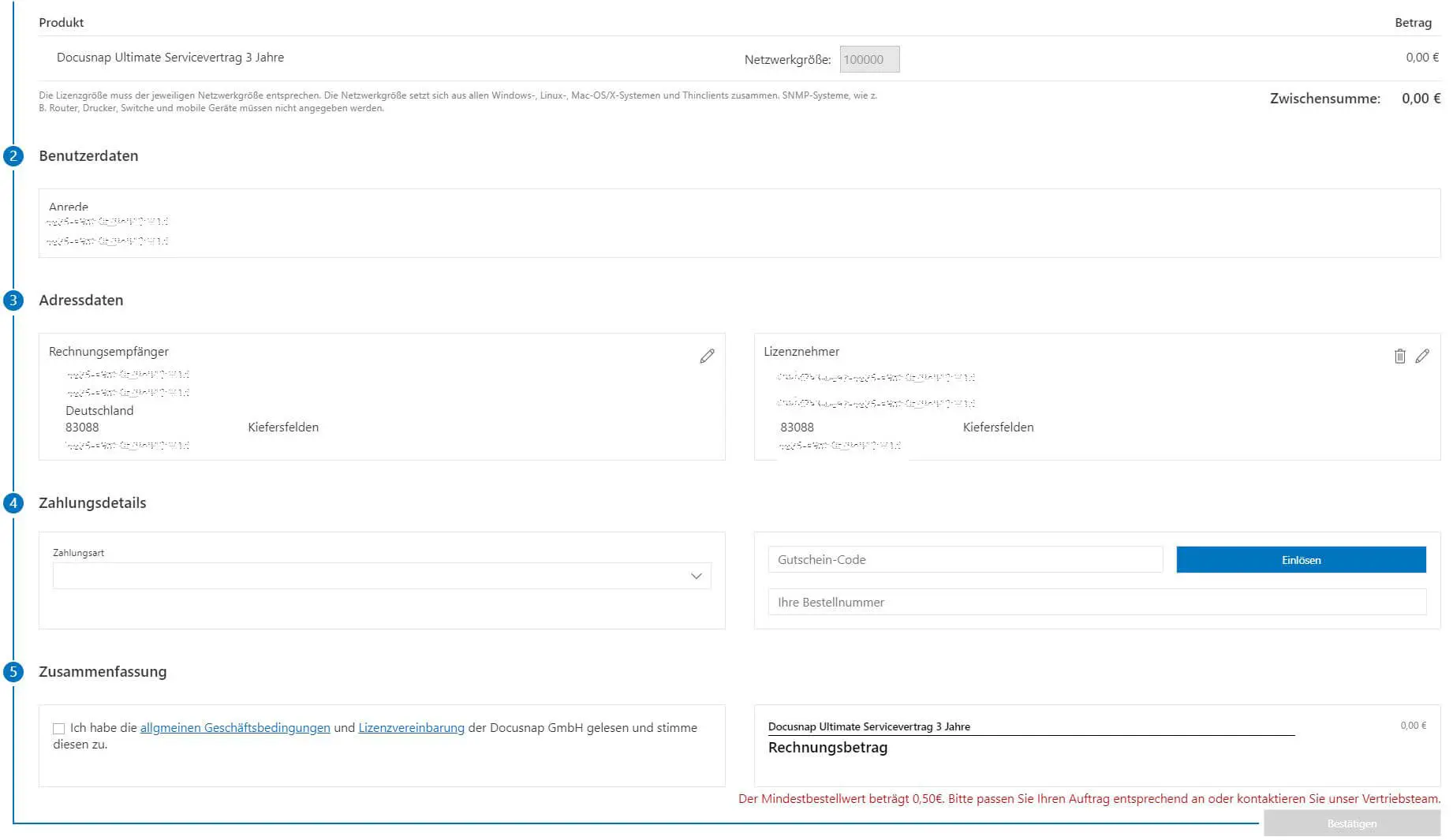Focus the Ihre Bestellnummer input field

point(1096,603)
